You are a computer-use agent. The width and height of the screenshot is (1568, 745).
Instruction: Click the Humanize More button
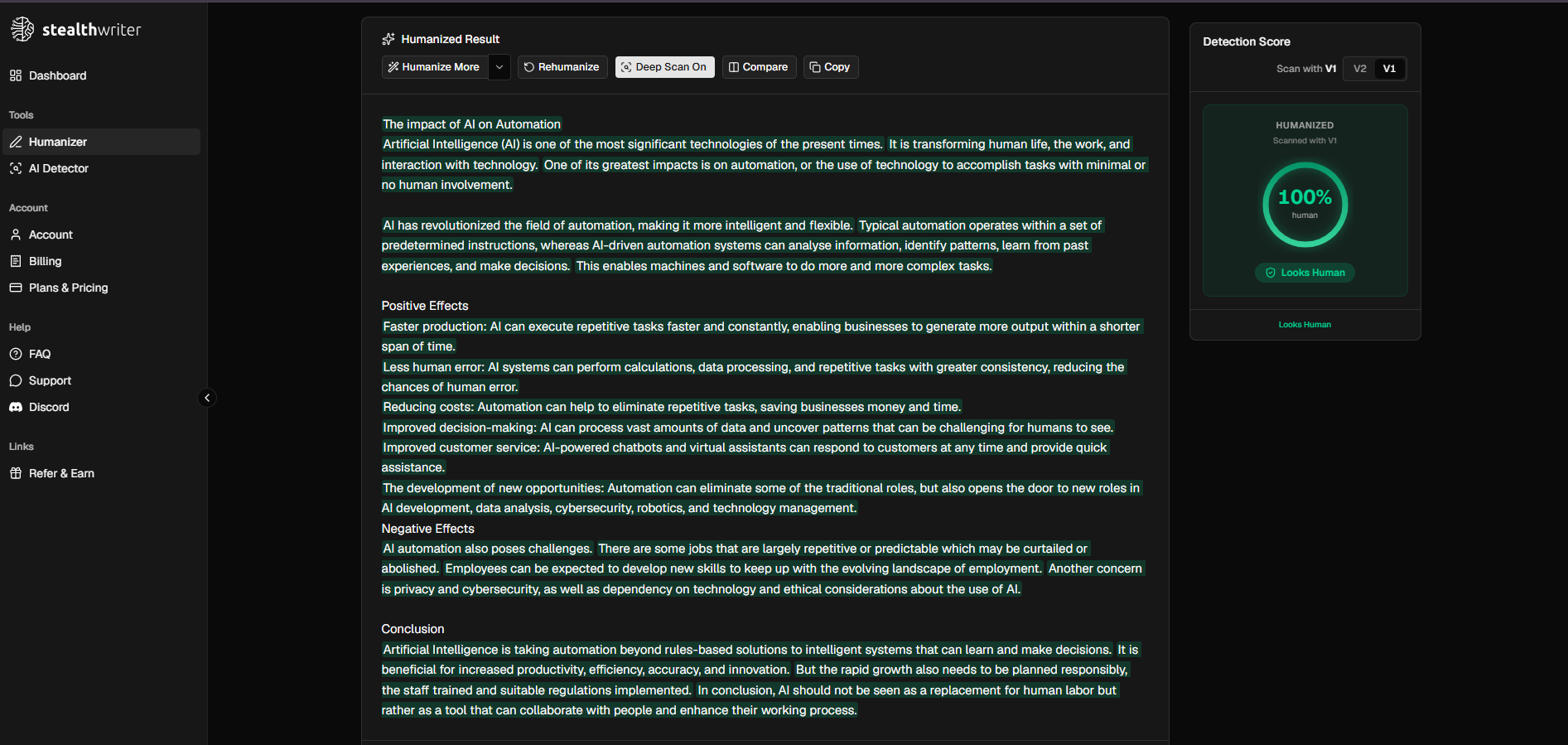click(435, 67)
